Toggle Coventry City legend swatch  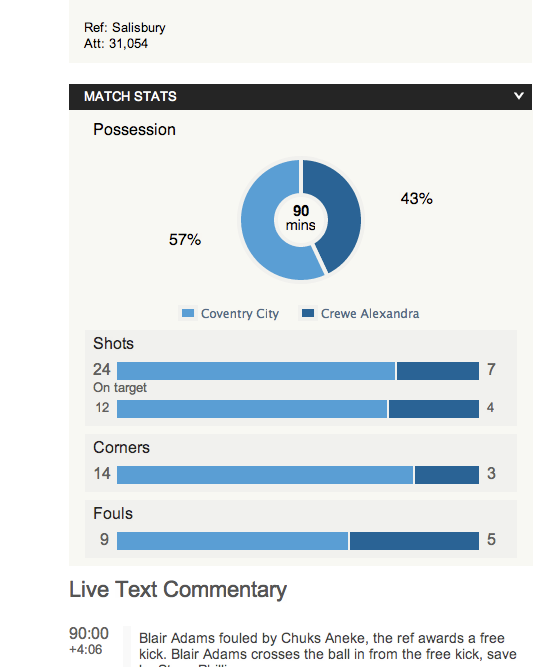coord(188,314)
